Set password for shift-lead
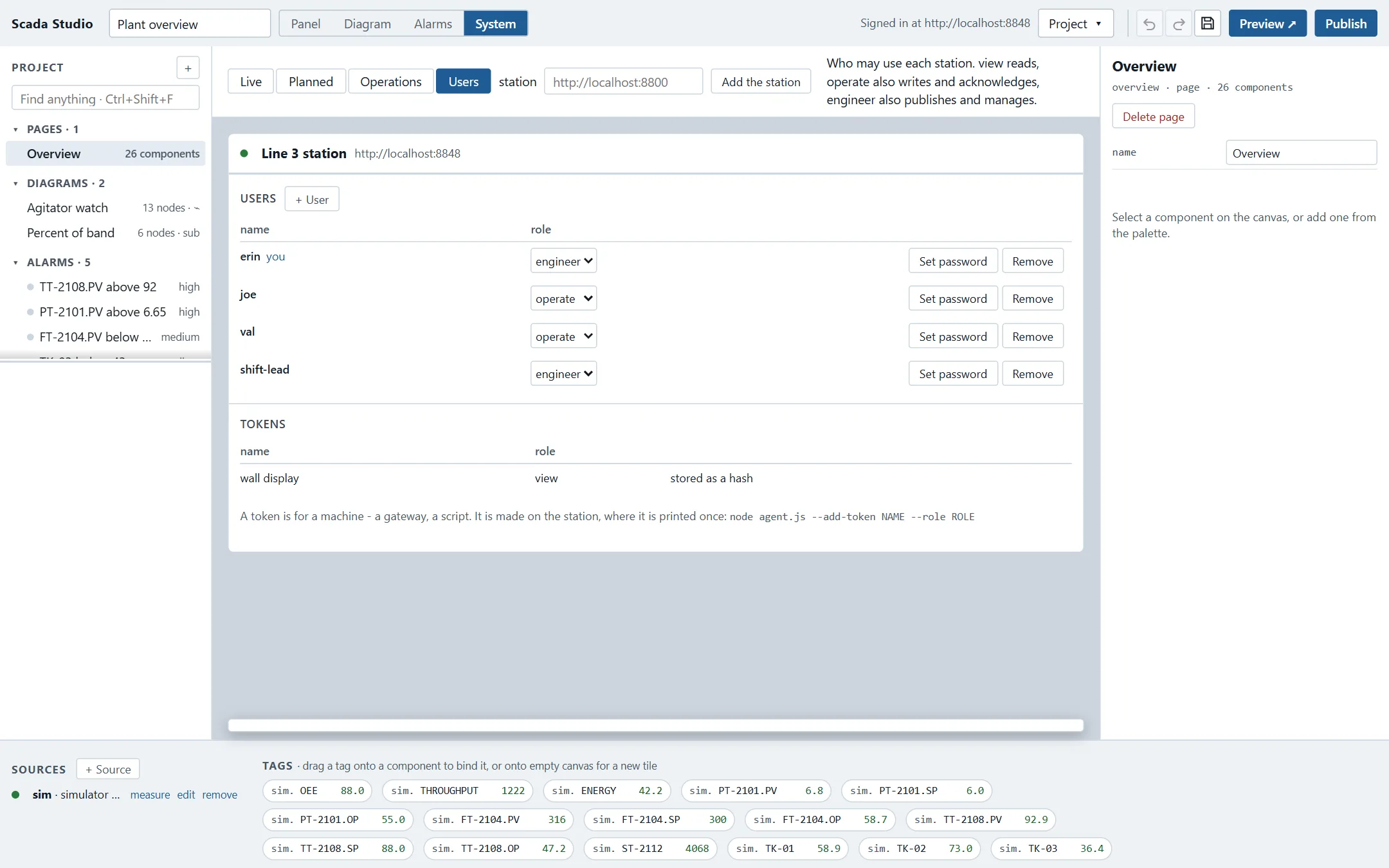This screenshot has width=1389, height=868. click(952, 374)
